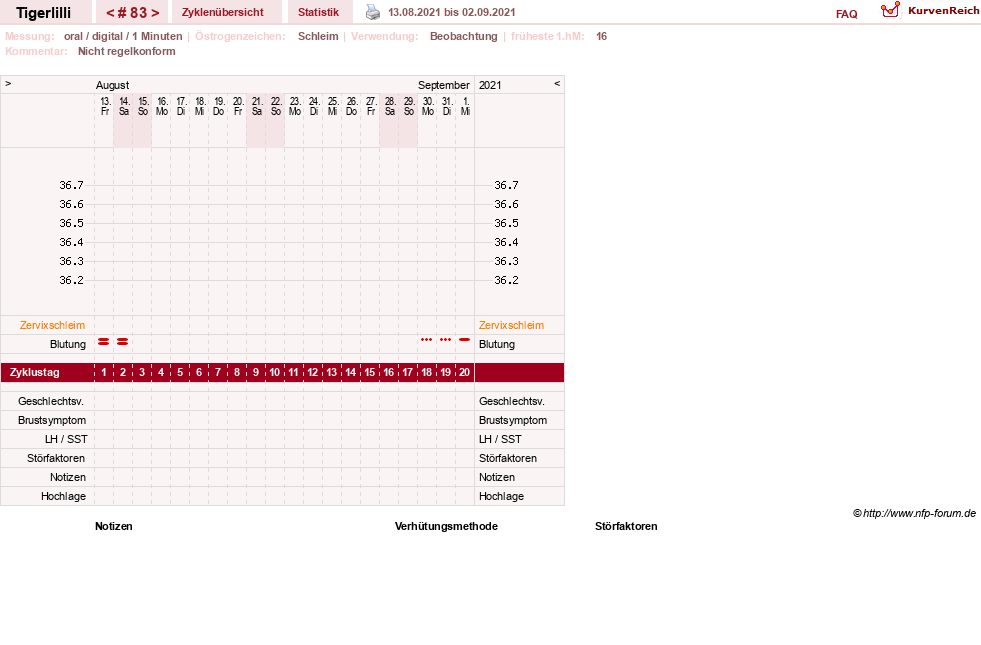This screenshot has width=981, height=645.
Task: Click the Tigerlilli username heading
Action: pyautogui.click(x=44, y=13)
